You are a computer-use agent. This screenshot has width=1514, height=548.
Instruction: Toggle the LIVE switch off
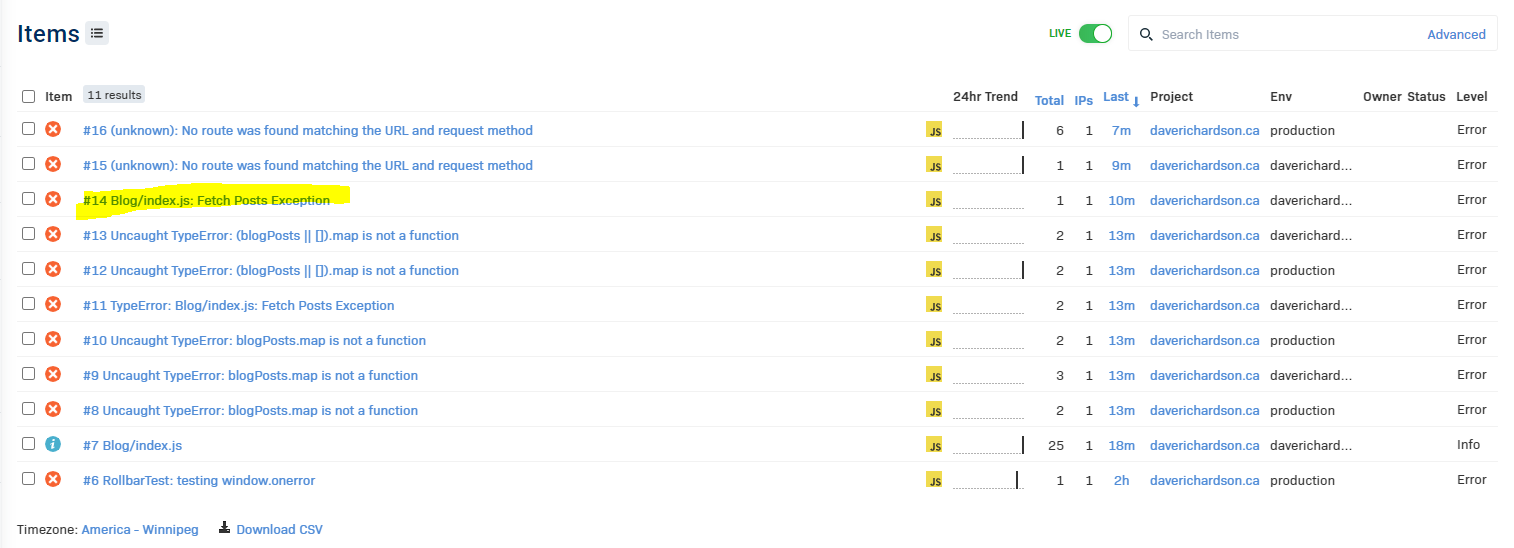[x=1095, y=33]
